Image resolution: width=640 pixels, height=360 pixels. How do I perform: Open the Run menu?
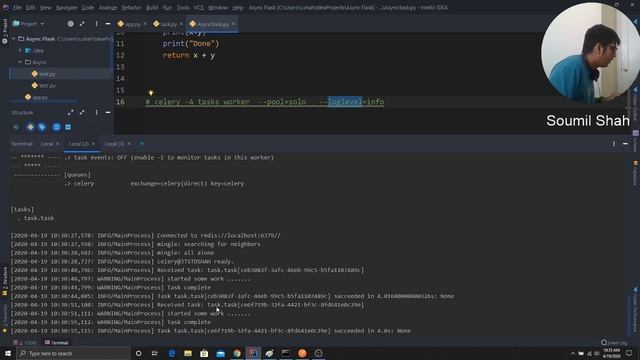click(x=167, y=7)
